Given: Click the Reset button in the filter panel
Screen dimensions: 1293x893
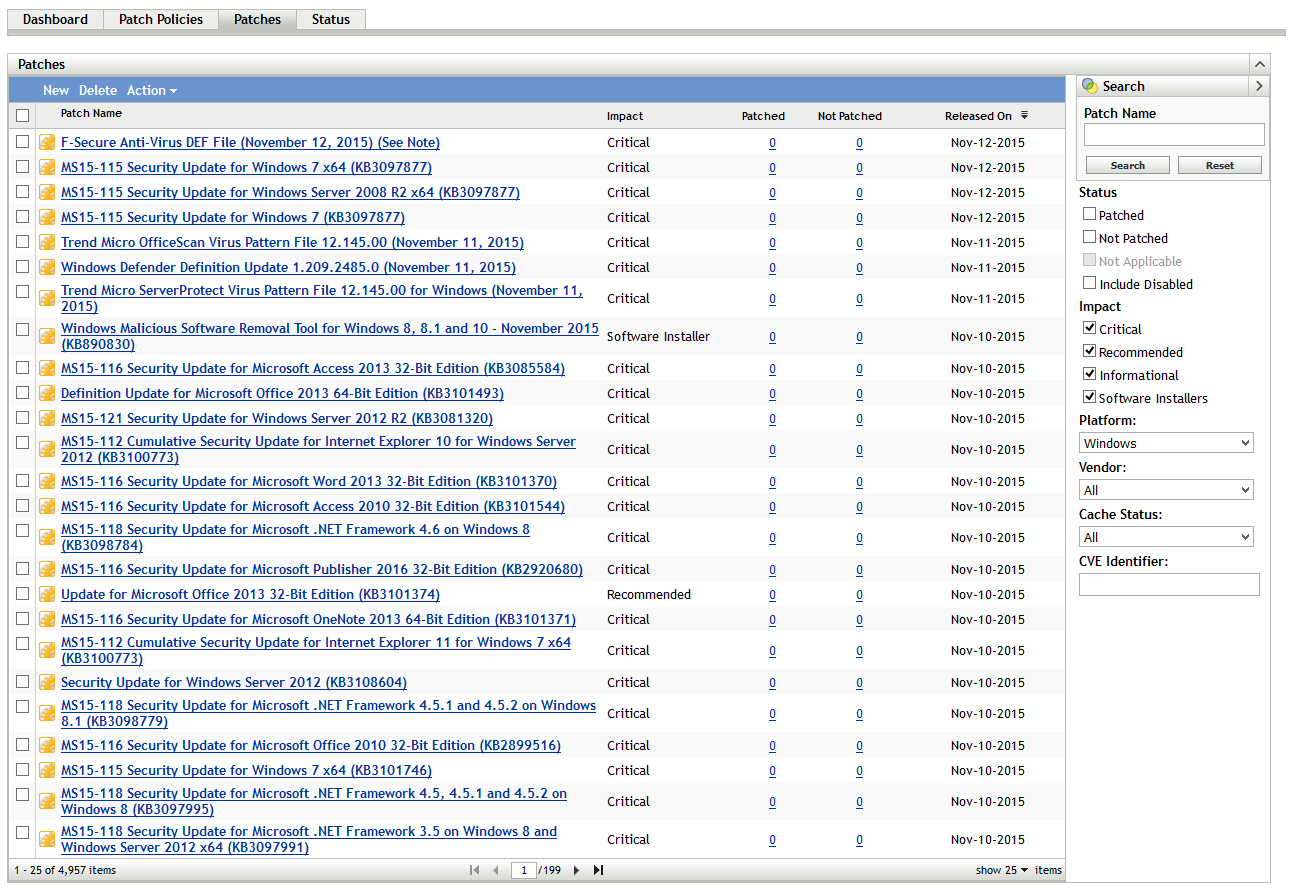Looking at the screenshot, I should tap(1220, 165).
